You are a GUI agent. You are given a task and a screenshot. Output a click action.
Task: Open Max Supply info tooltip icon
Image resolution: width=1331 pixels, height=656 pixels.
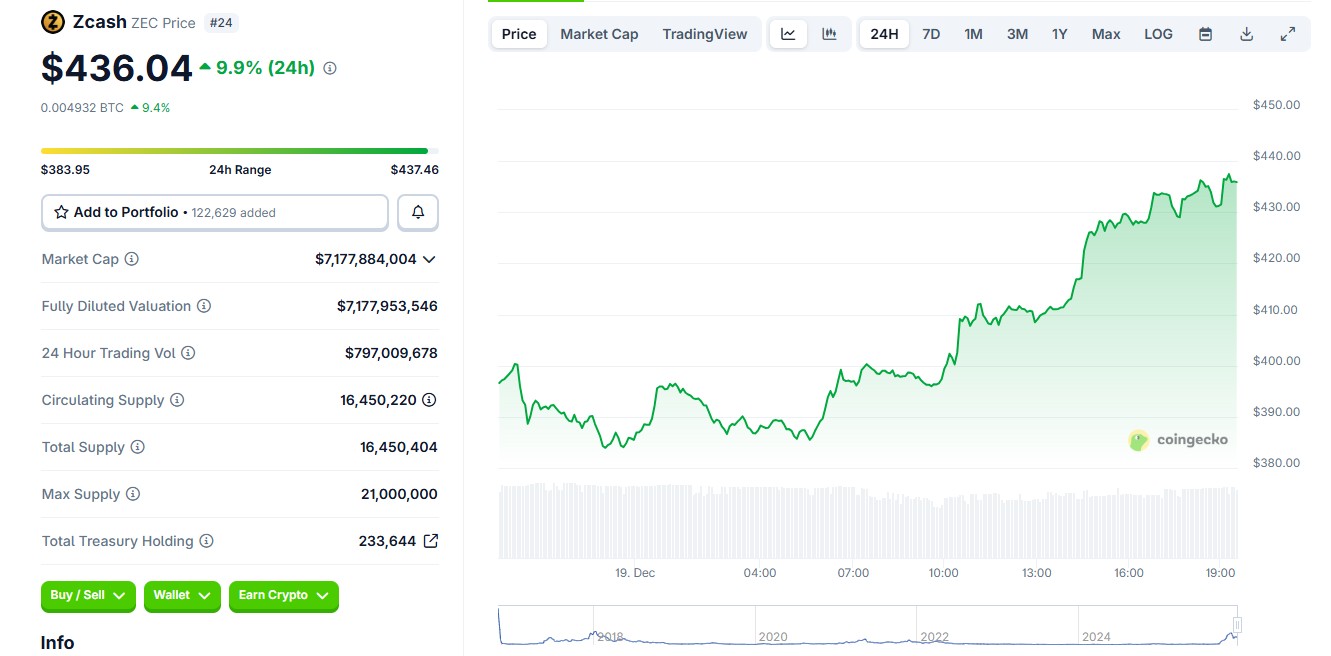click(x=133, y=494)
